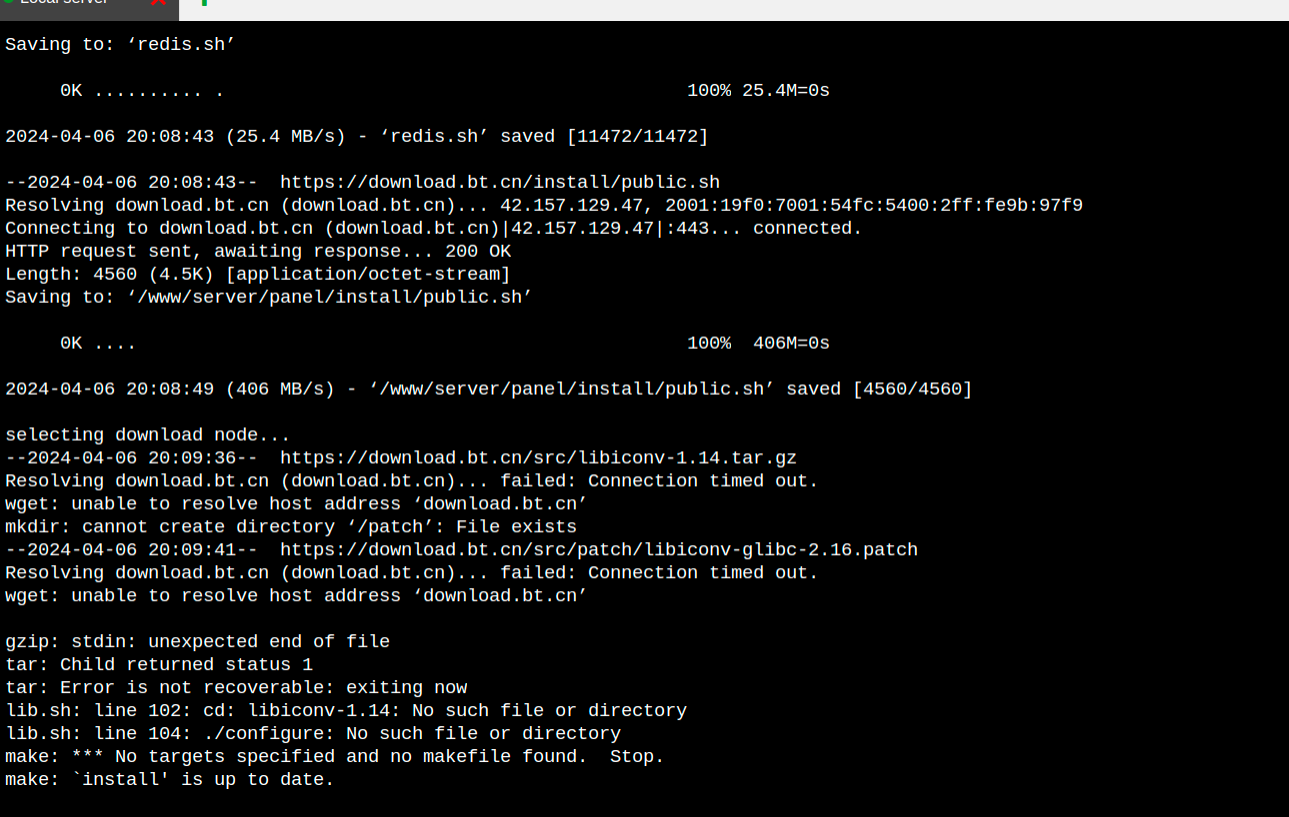Click the mkdir '/patch' File exists error

coord(290,527)
